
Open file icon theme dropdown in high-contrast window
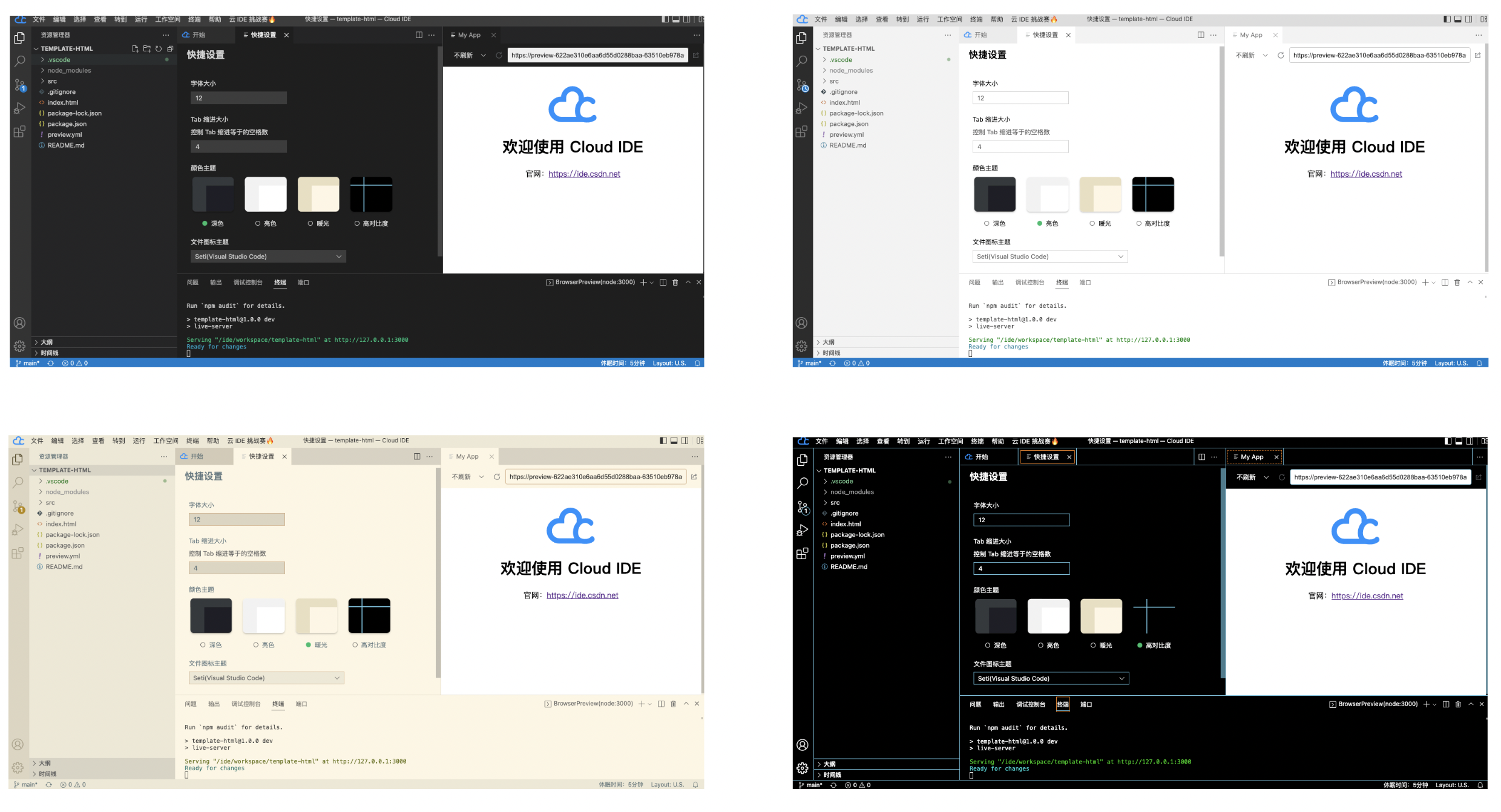point(1051,678)
